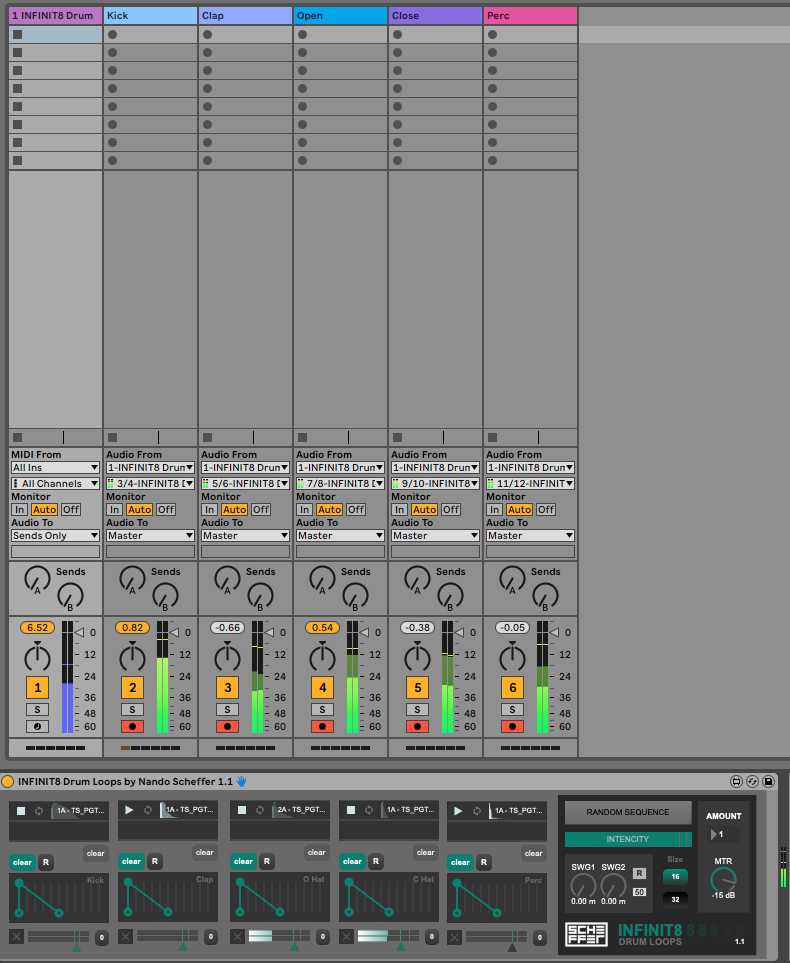The width and height of the screenshot is (790, 963).
Task: Set Open track monitor to Auto
Action: click(x=330, y=510)
